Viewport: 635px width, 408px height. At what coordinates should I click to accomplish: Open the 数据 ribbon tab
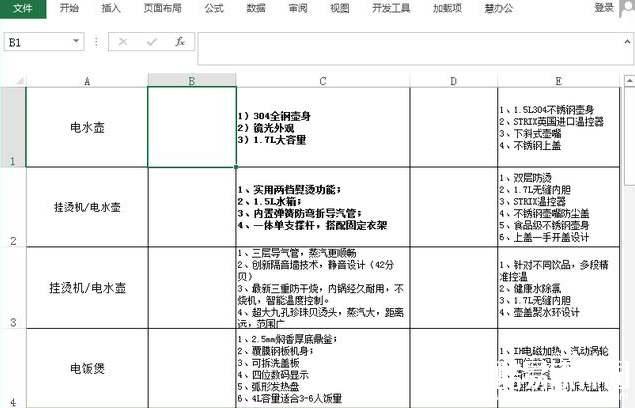(256, 8)
